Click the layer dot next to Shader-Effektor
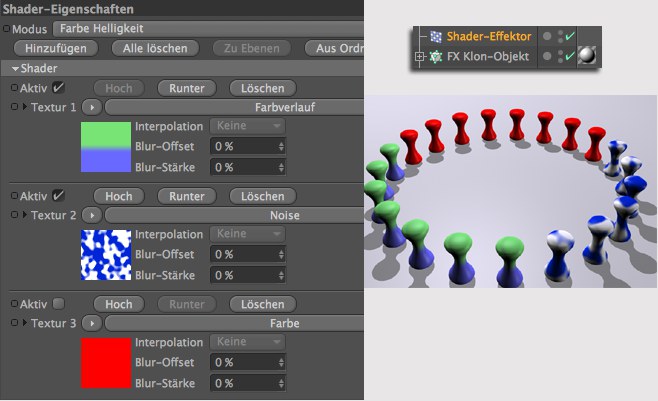The image size is (658, 401). click(549, 36)
